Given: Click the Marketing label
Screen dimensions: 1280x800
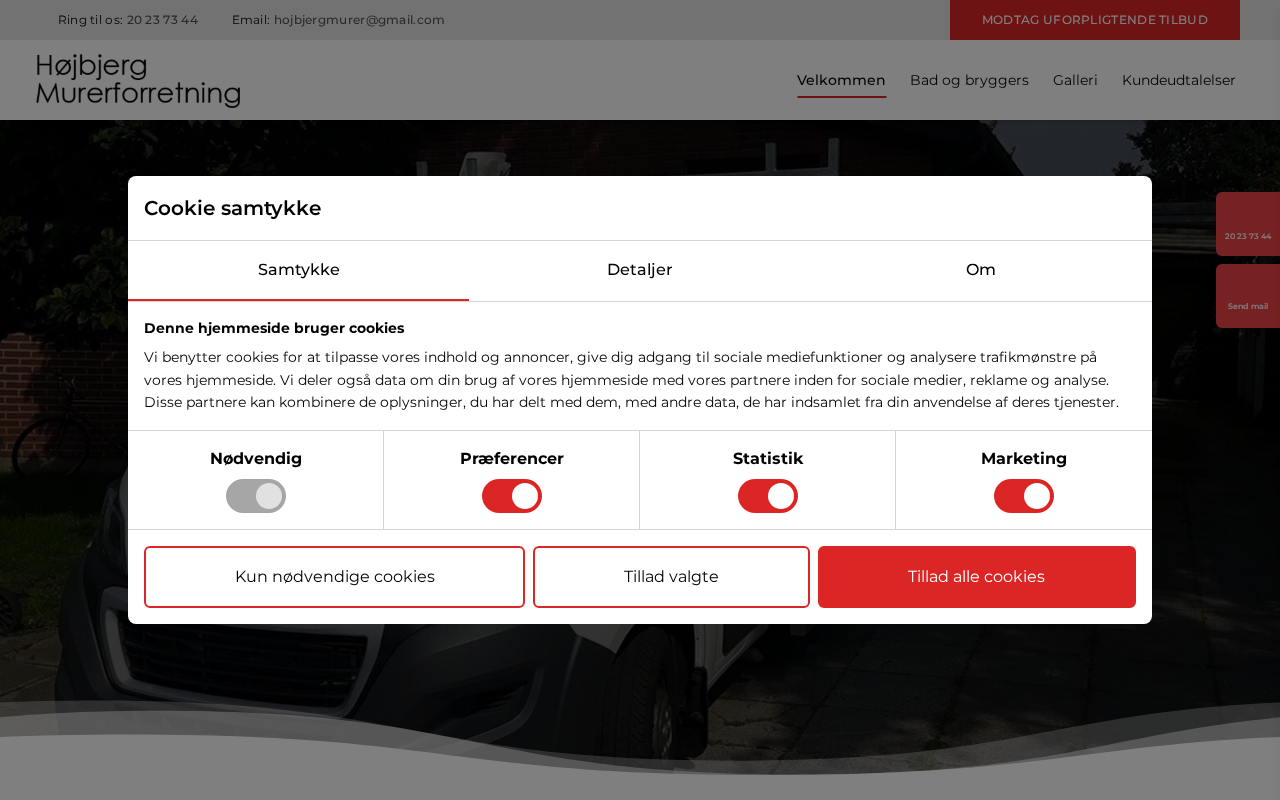Looking at the screenshot, I should pyautogui.click(x=1024, y=459).
